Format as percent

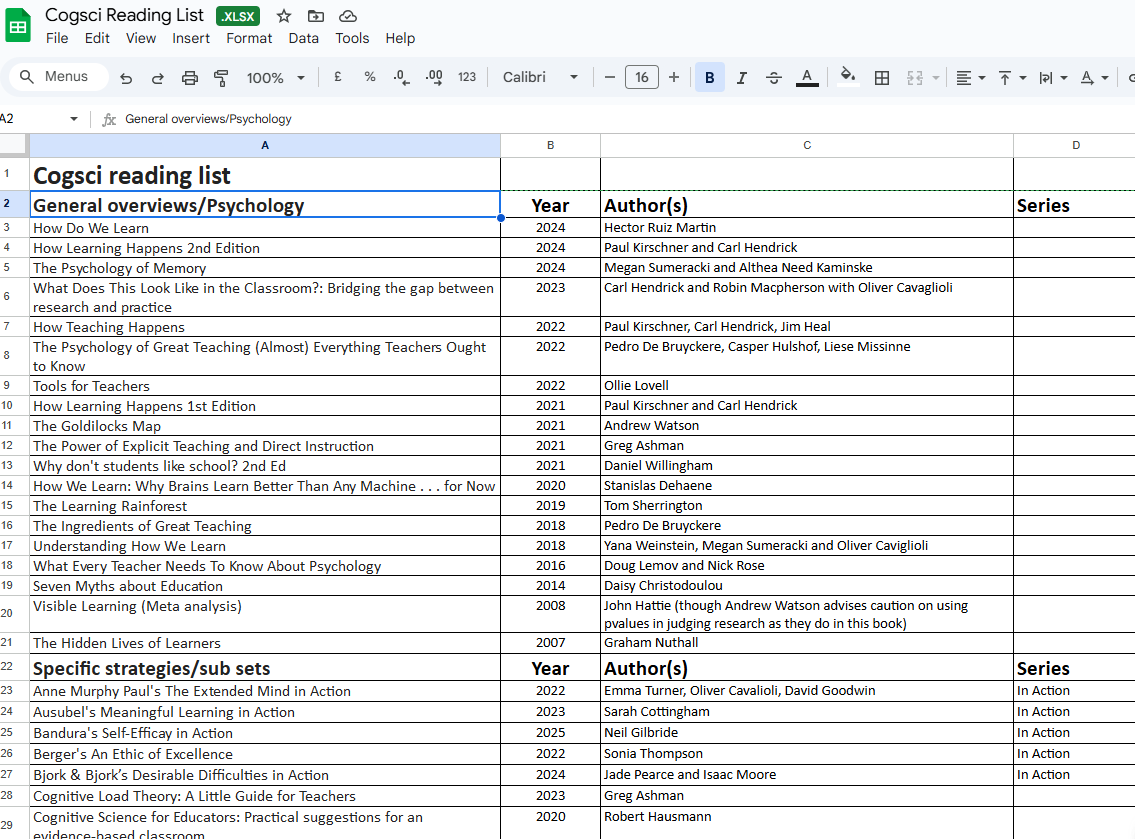370,77
